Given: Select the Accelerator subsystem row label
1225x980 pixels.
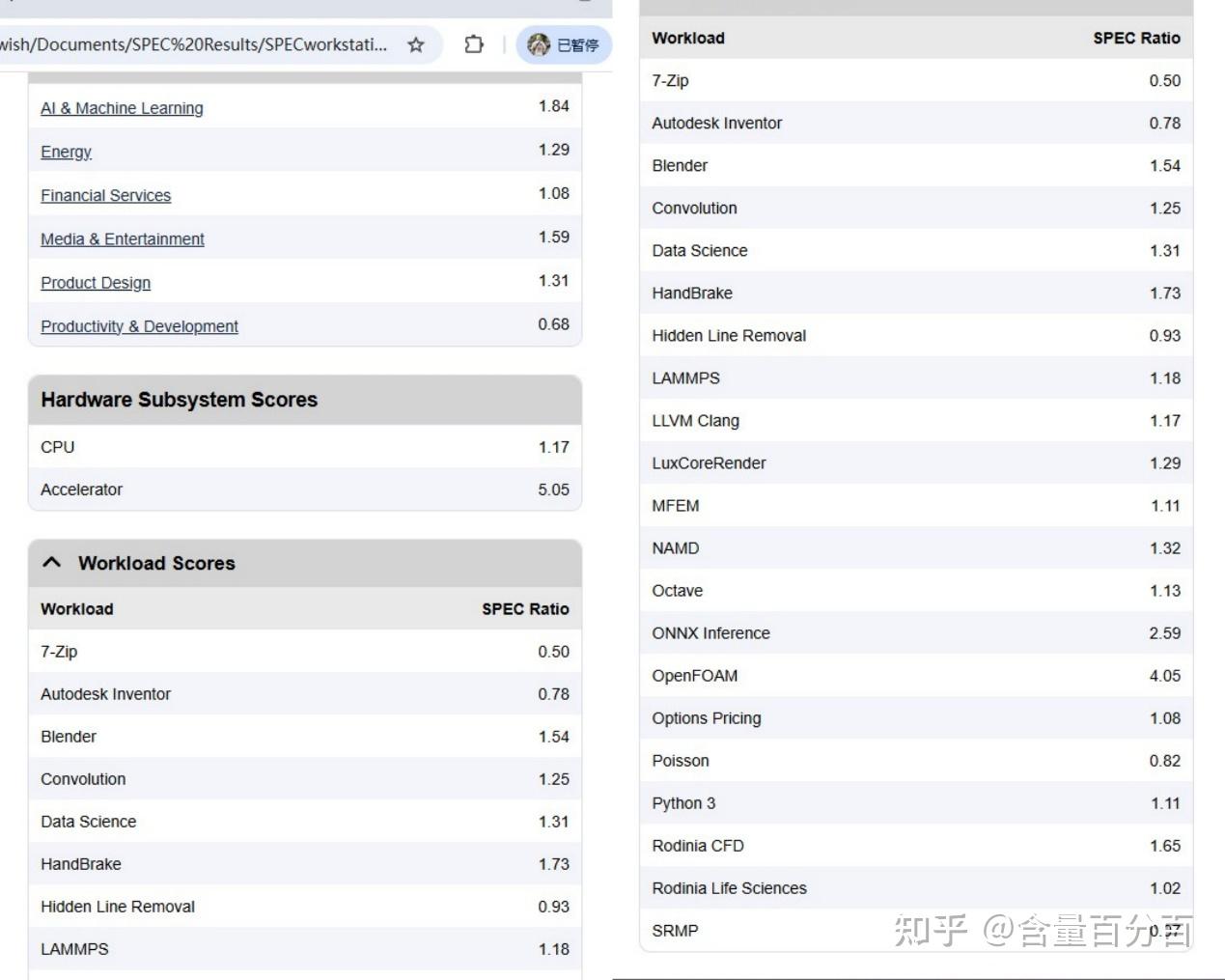Looking at the screenshot, I should [x=81, y=490].
